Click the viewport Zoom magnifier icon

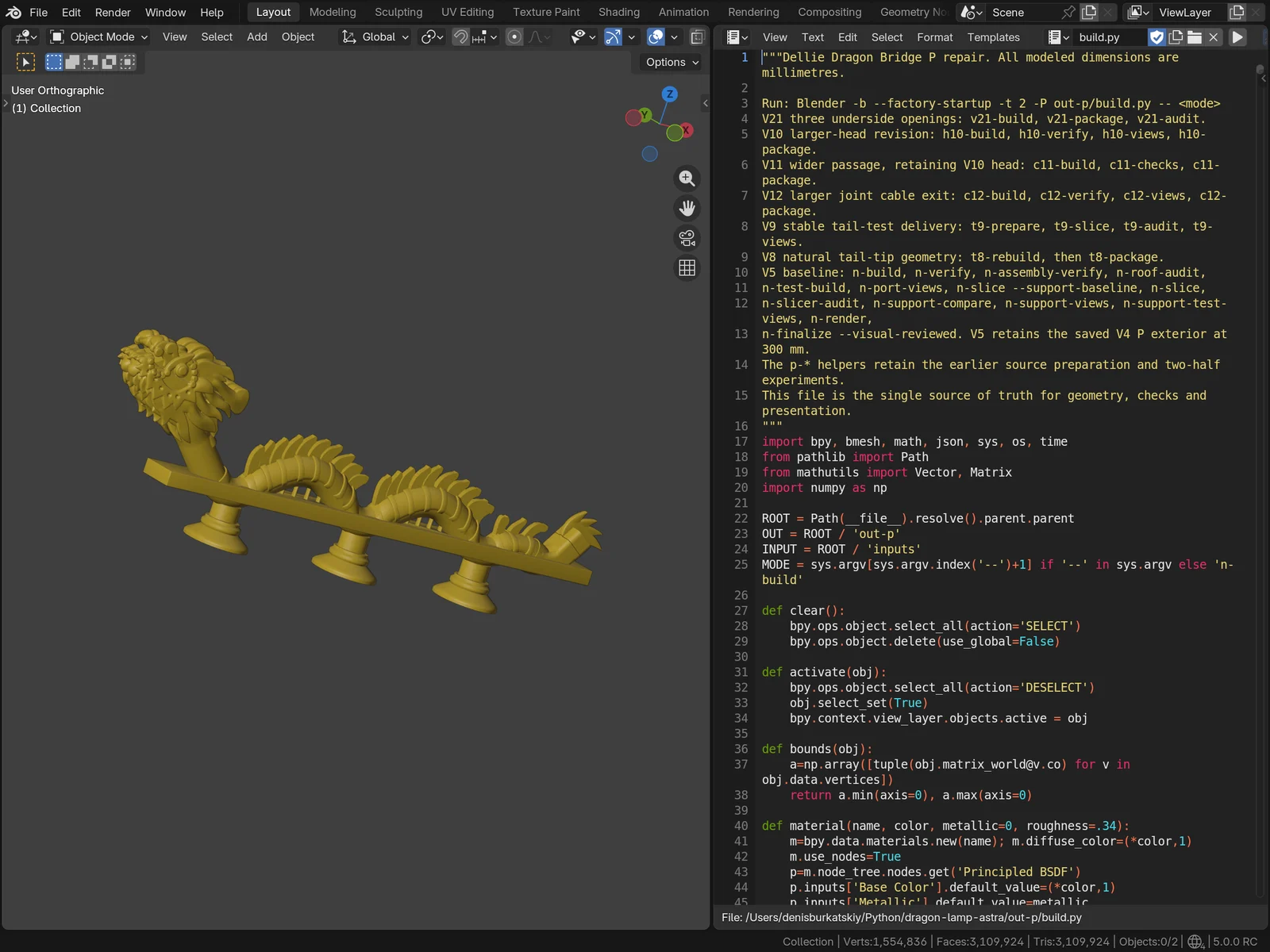click(687, 178)
